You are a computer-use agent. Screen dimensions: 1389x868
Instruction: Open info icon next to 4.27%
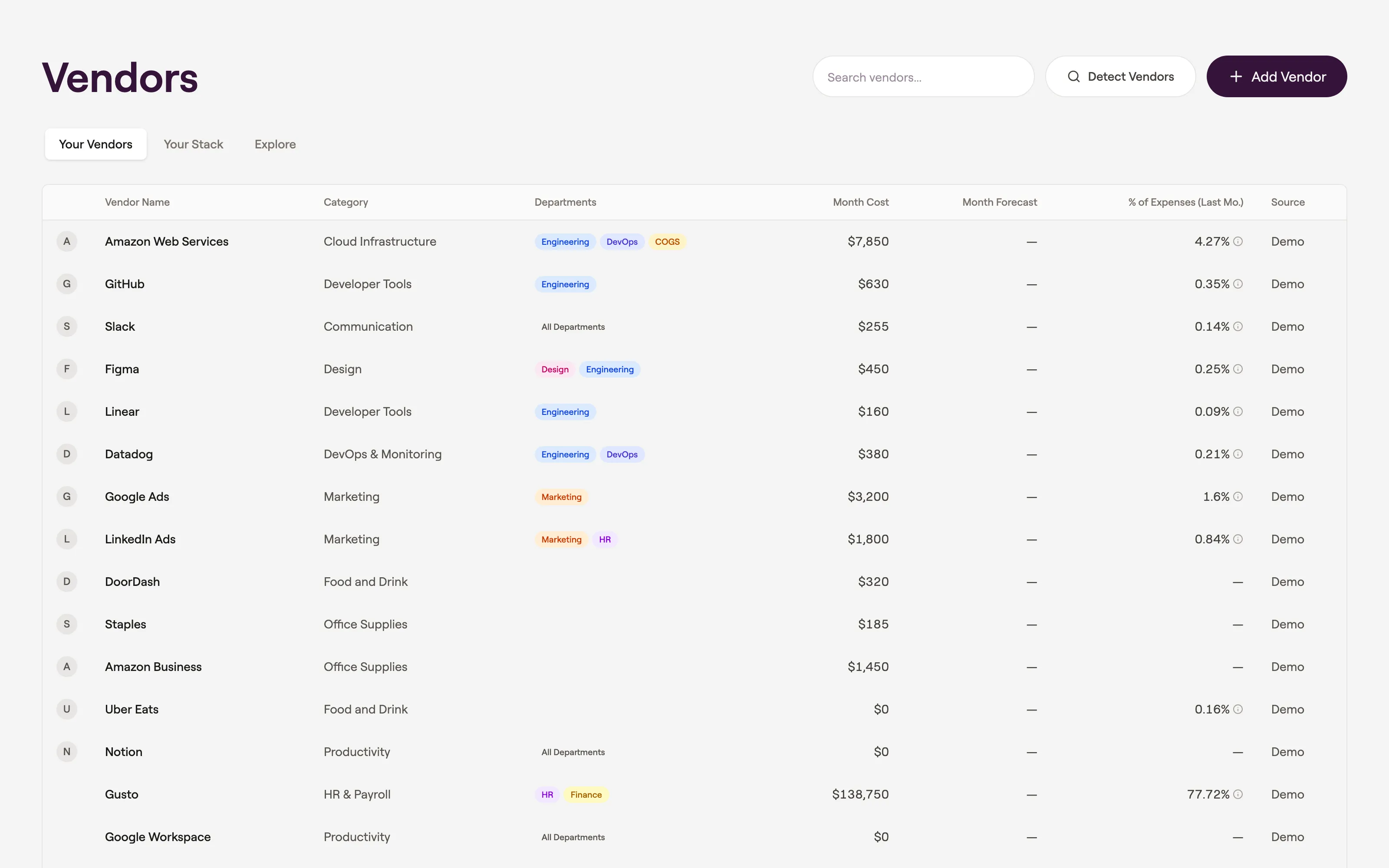click(1238, 242)
